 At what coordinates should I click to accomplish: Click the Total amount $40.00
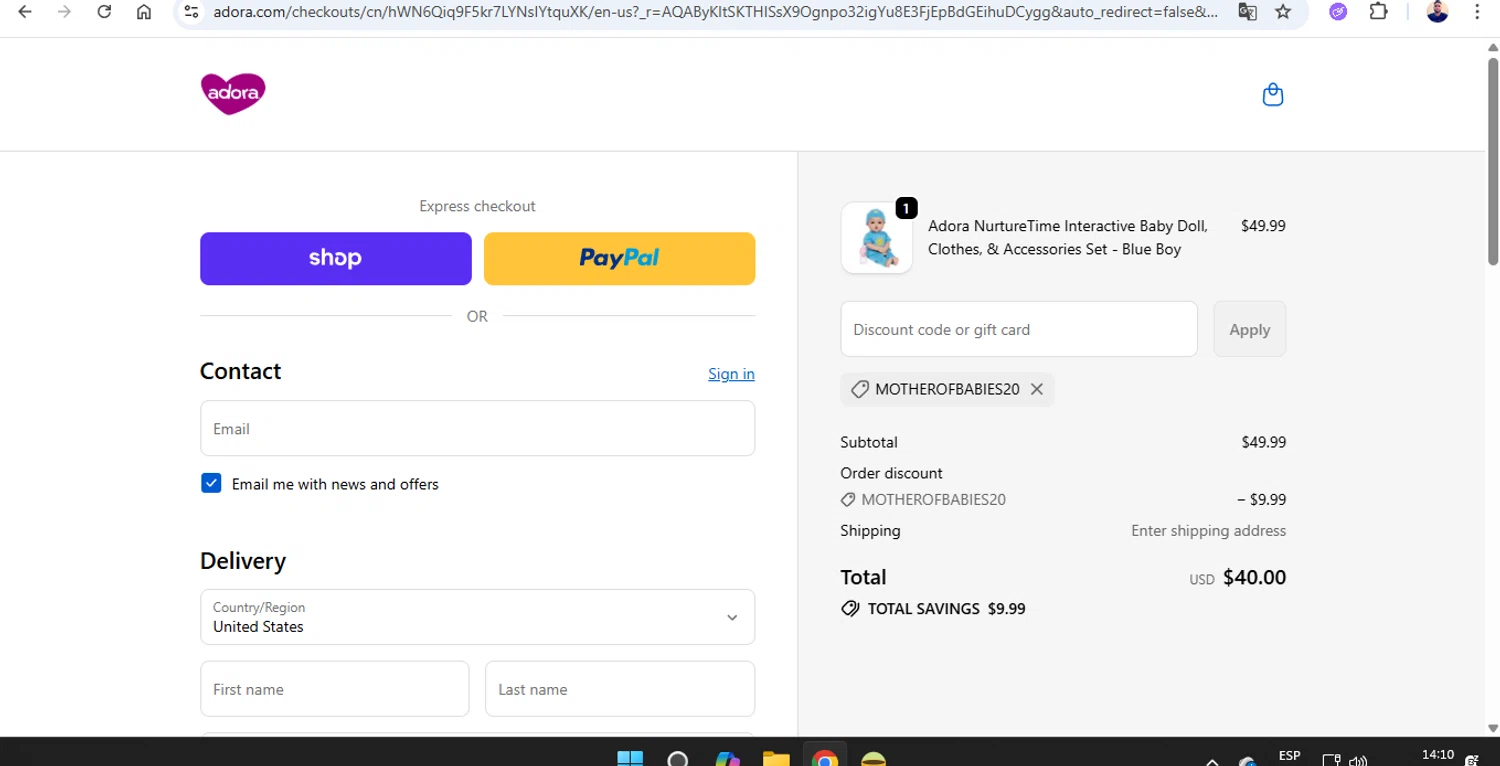coord(1254,577)
